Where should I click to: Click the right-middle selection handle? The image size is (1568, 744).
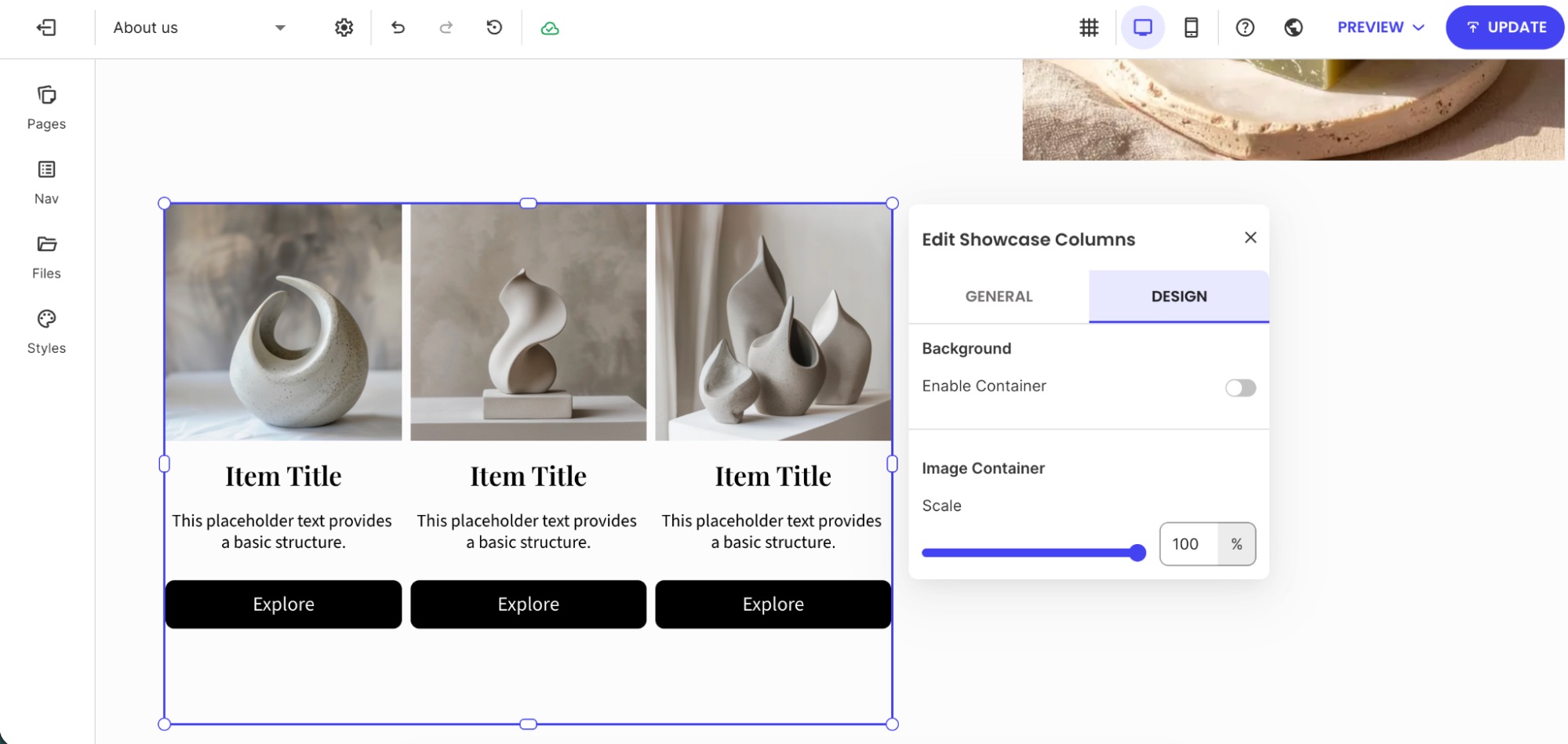[892, 464]
